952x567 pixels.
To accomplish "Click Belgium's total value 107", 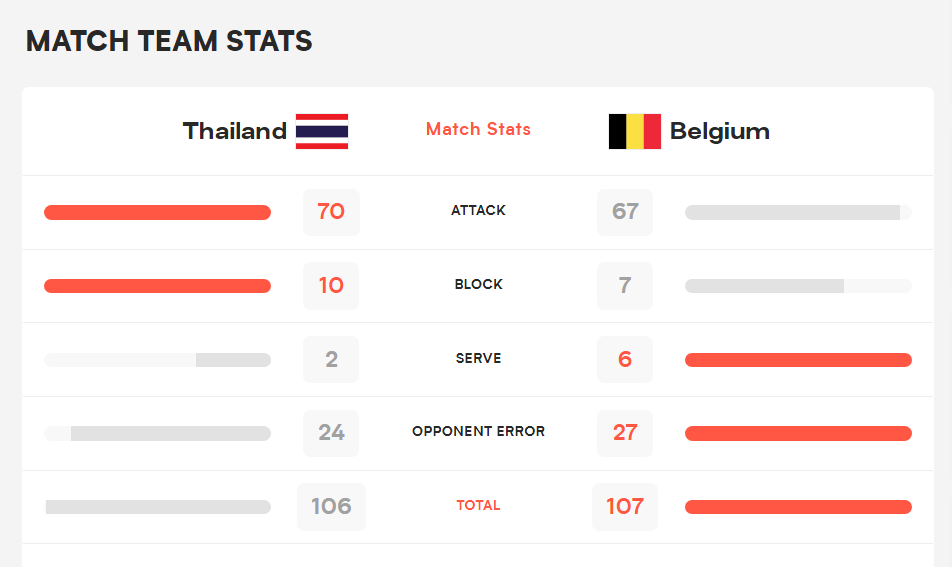I will tap(625, 506).
